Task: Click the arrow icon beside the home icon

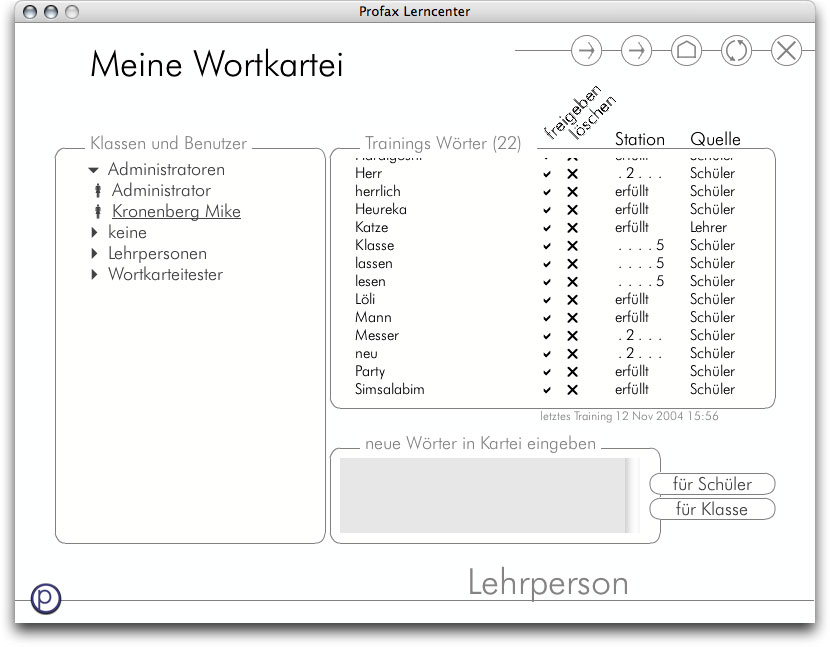Action: click(636, 51)
